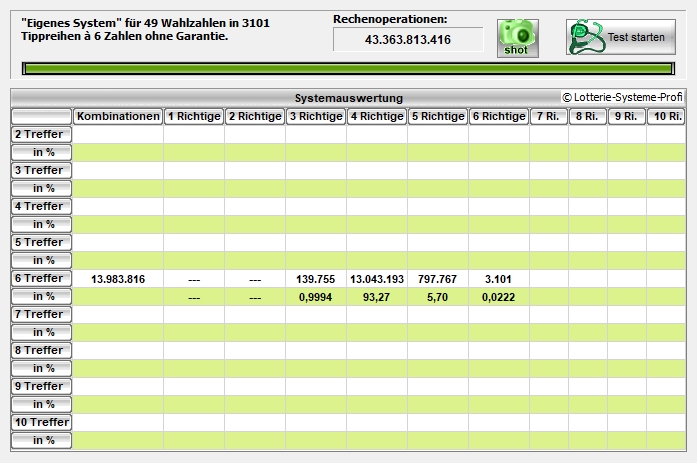
Task: Select the 9 Ri. column header
Action: pyautogui.click(x=626, y=116)
